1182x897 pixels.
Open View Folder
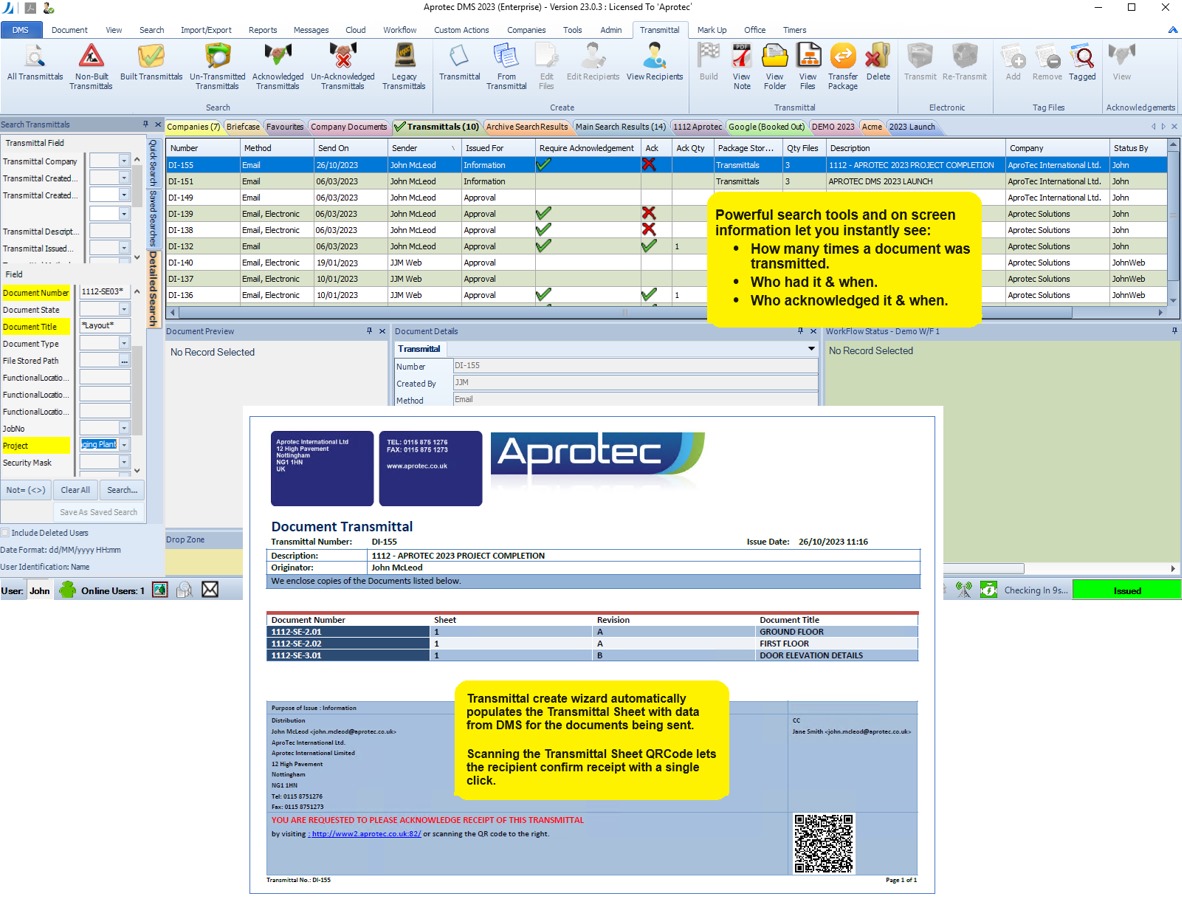point(774,66)
